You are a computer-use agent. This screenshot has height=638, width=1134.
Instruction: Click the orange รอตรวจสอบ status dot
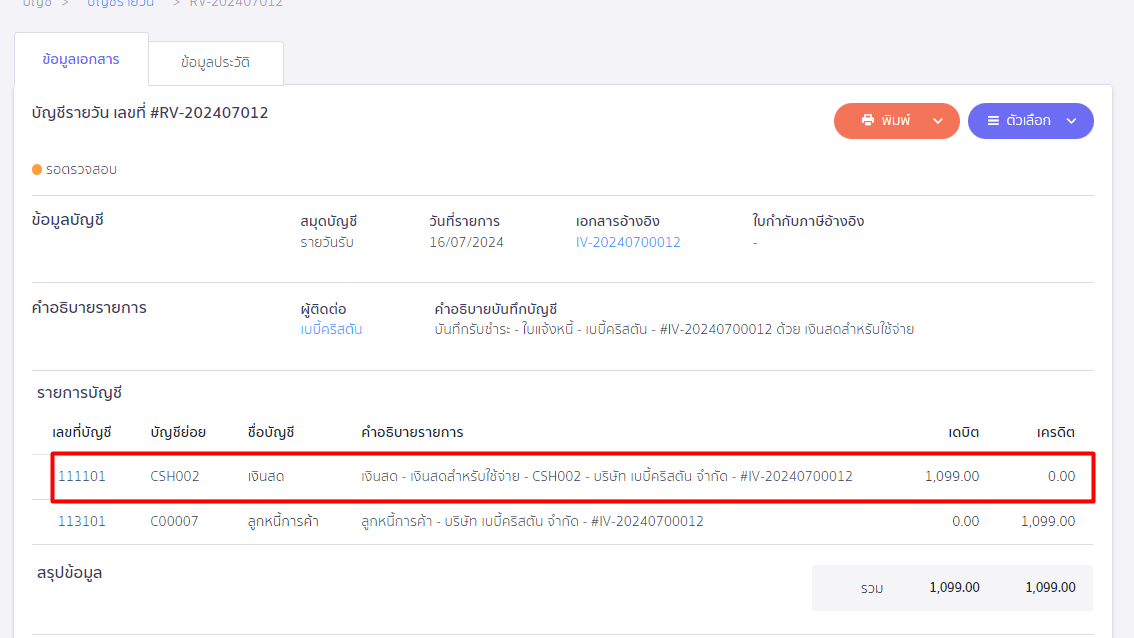(x=35, y=169)
